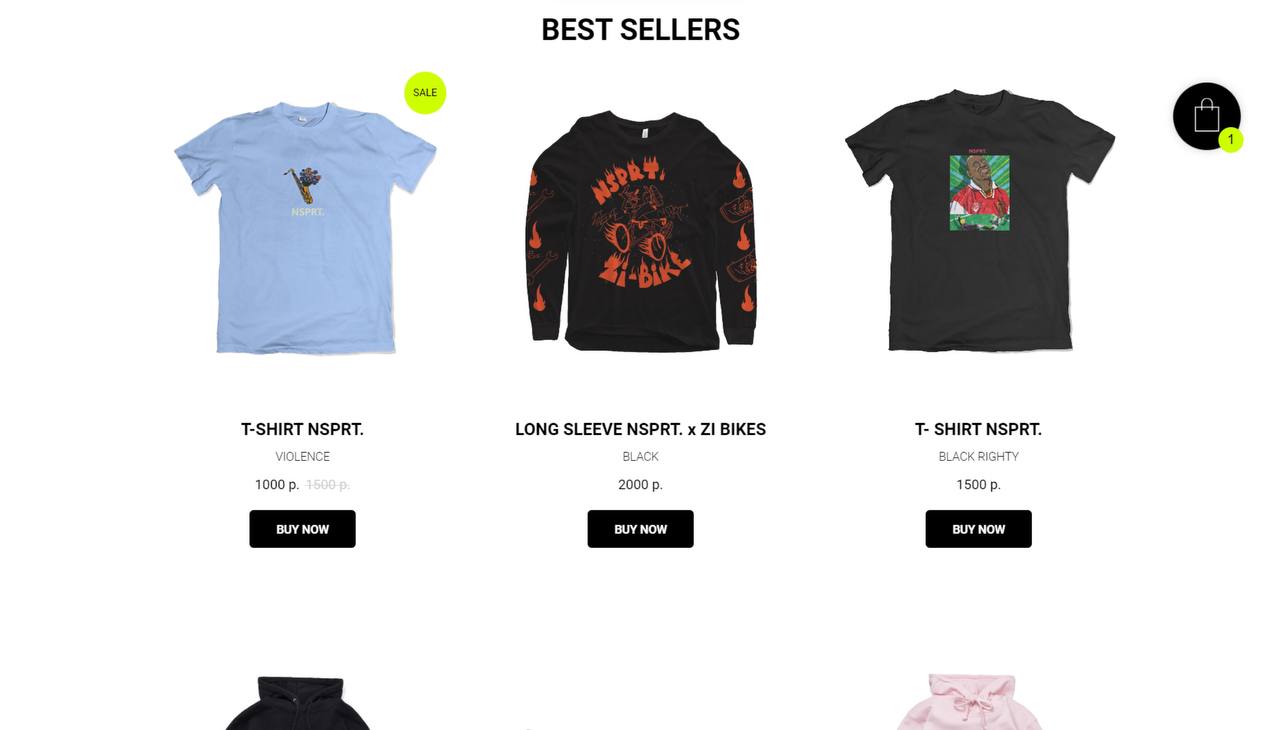Viewport: 1280px width, 730px height.
Task: Click the 1000 p. sale price
Action: (x=277, y=484)
